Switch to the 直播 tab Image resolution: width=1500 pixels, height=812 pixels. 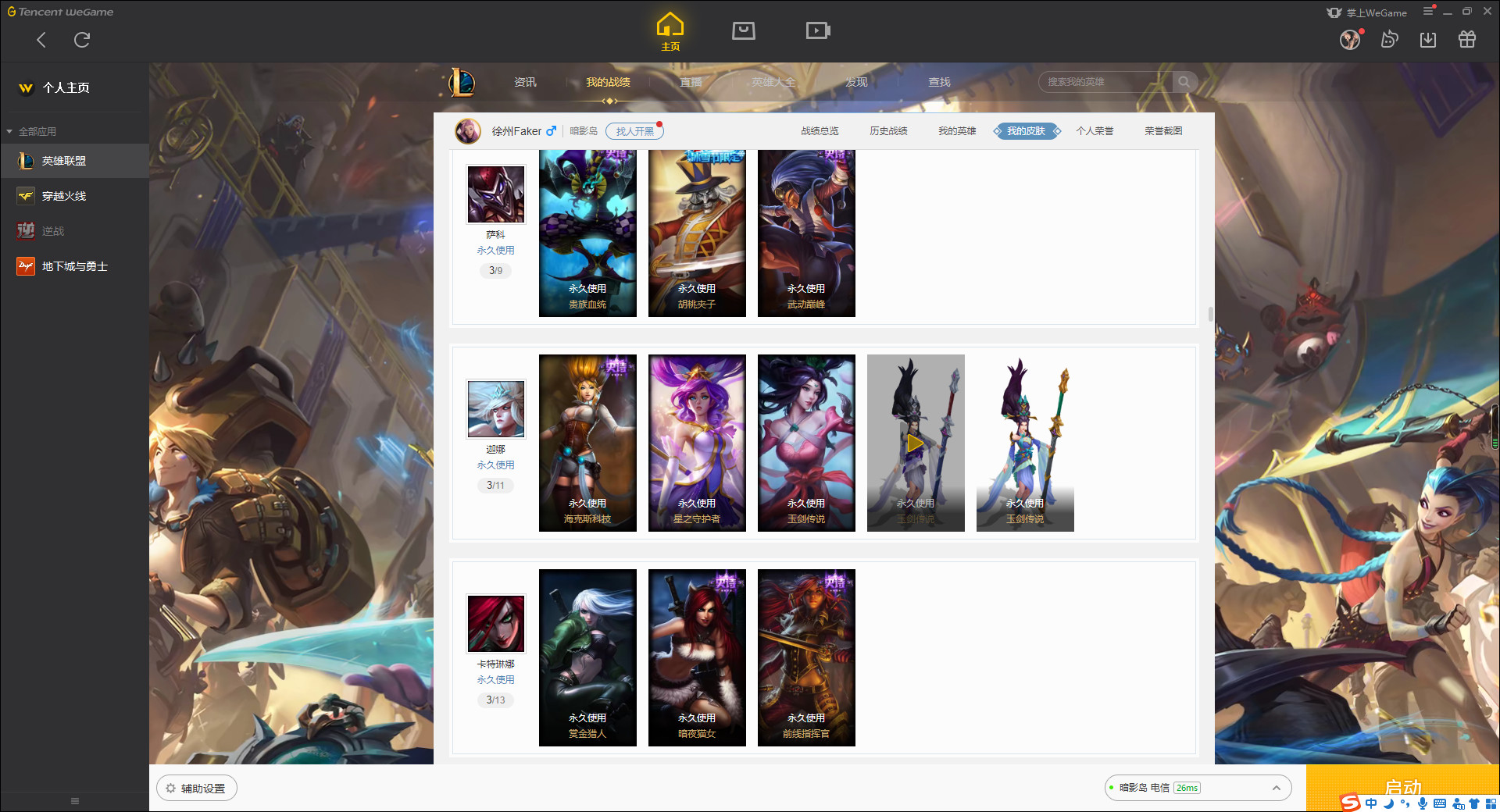pos(691,82)
